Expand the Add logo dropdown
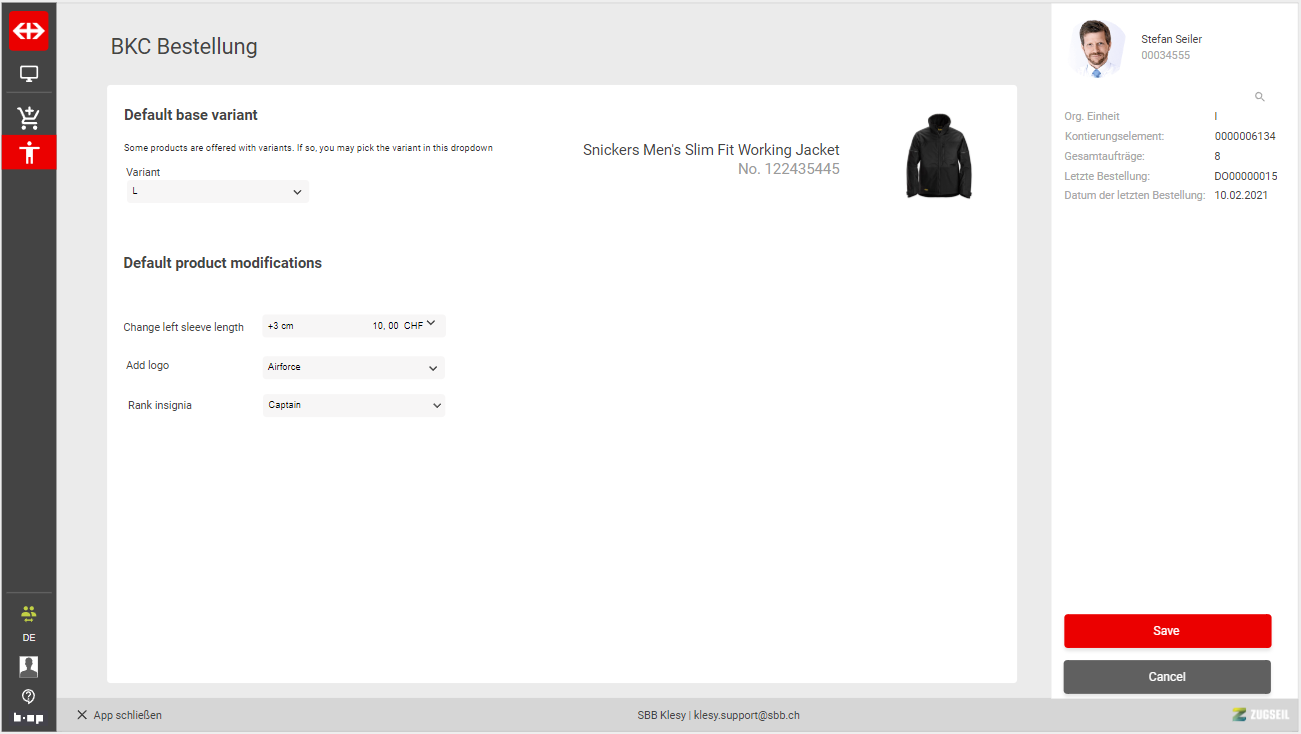1301x734 pixels. [x=353, y=368]
